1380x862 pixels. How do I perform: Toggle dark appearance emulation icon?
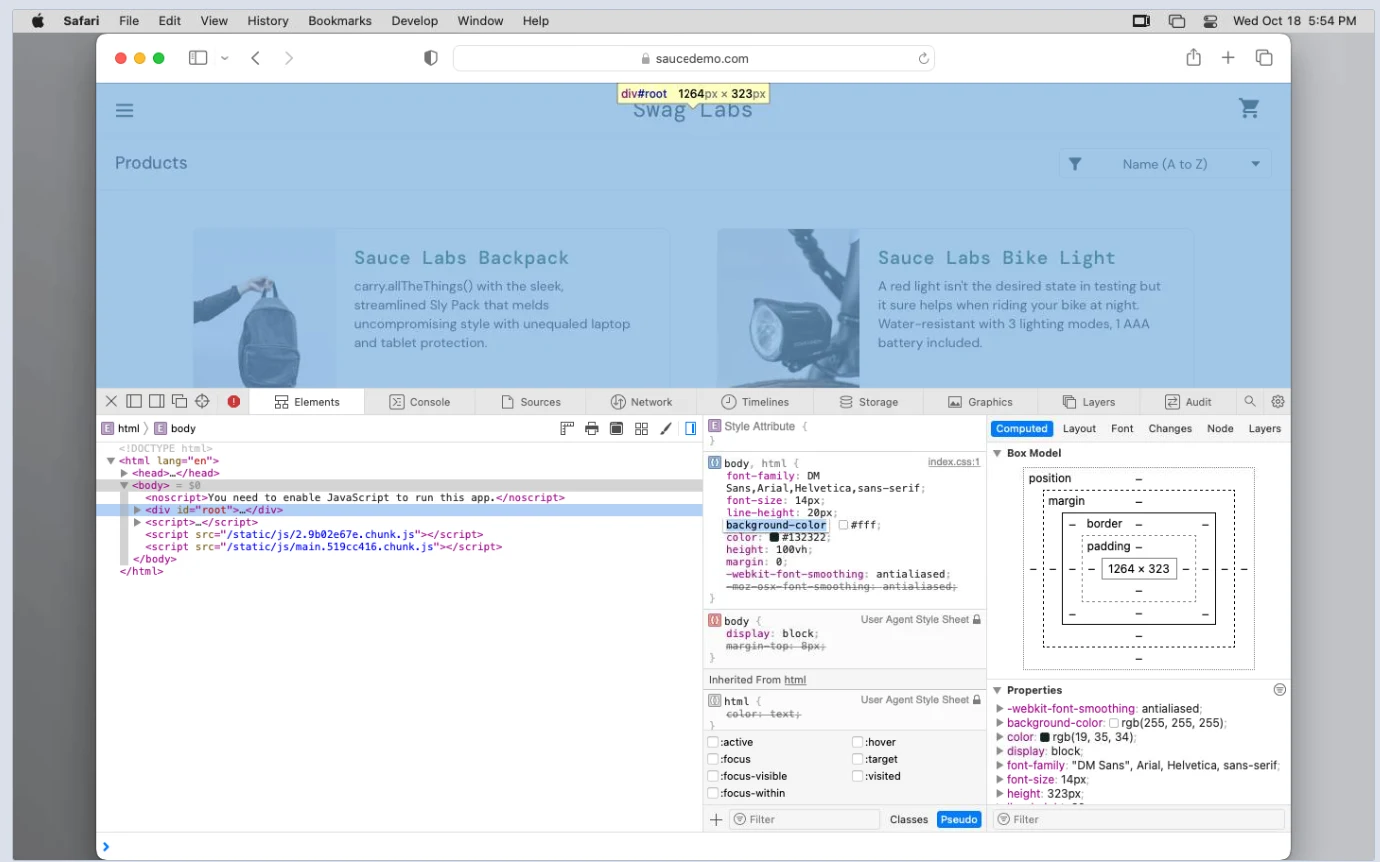616,428
